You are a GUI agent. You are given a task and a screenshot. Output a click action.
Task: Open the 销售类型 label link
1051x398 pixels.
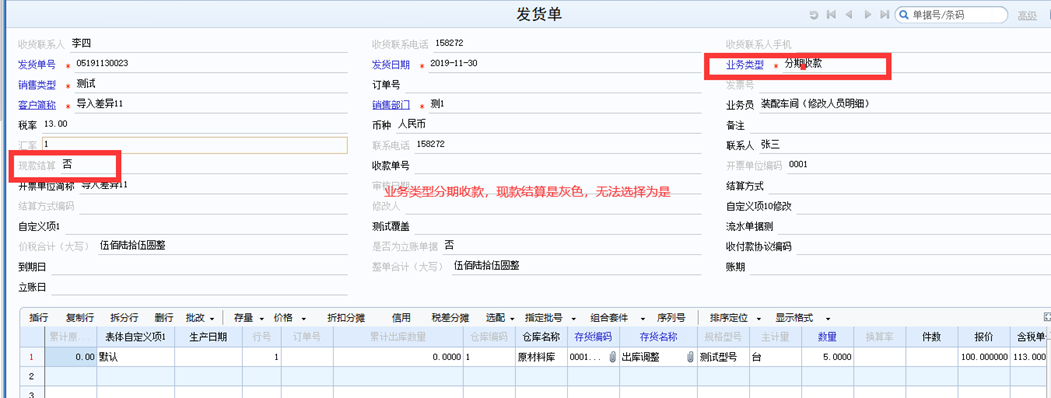(x=36, y=85)
